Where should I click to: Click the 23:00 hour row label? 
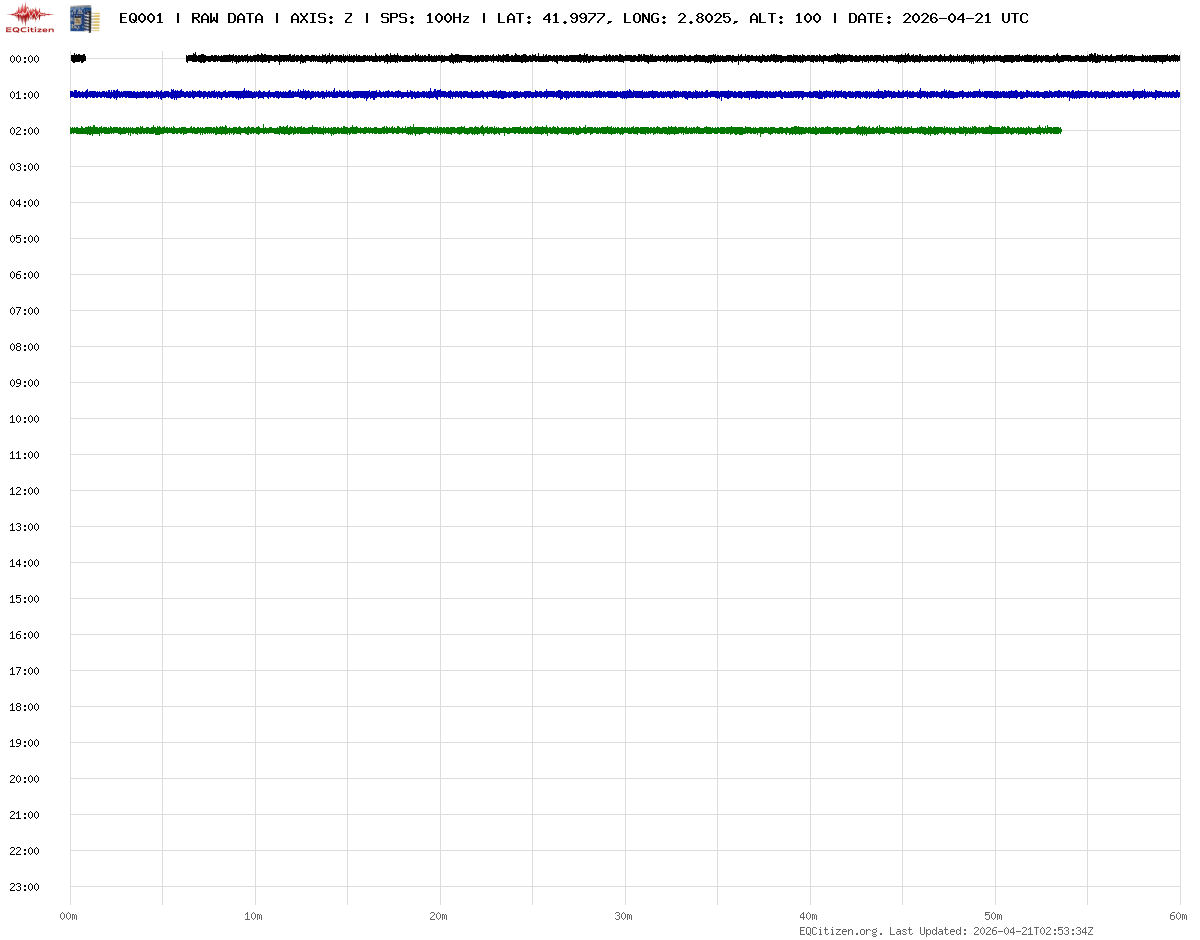click(x=24, y=887)
